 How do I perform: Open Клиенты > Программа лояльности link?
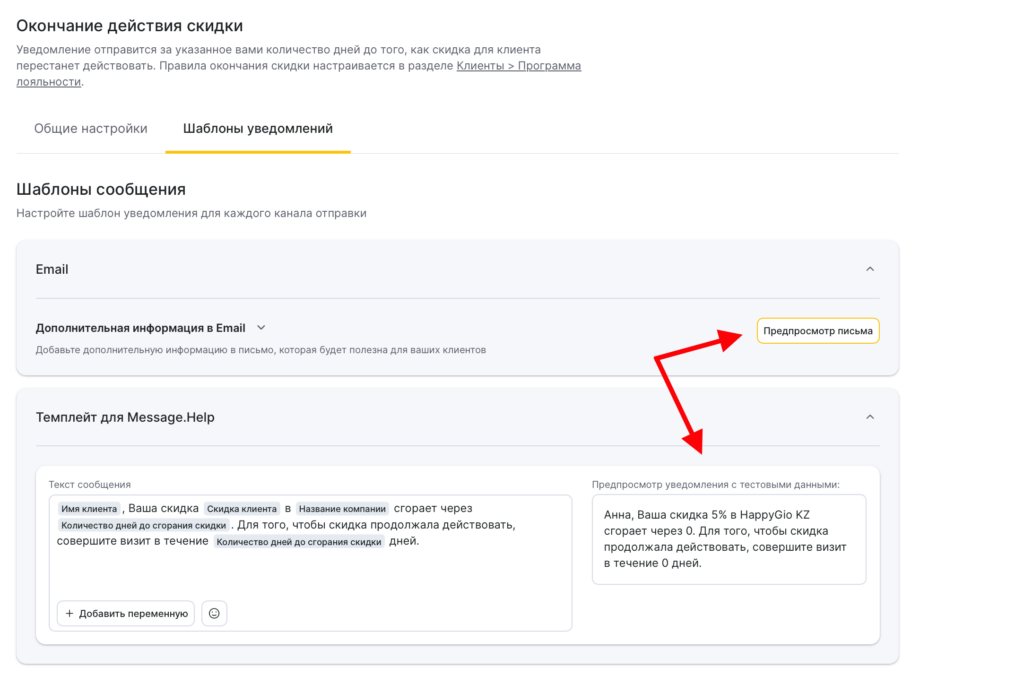(x=518, y=66)
